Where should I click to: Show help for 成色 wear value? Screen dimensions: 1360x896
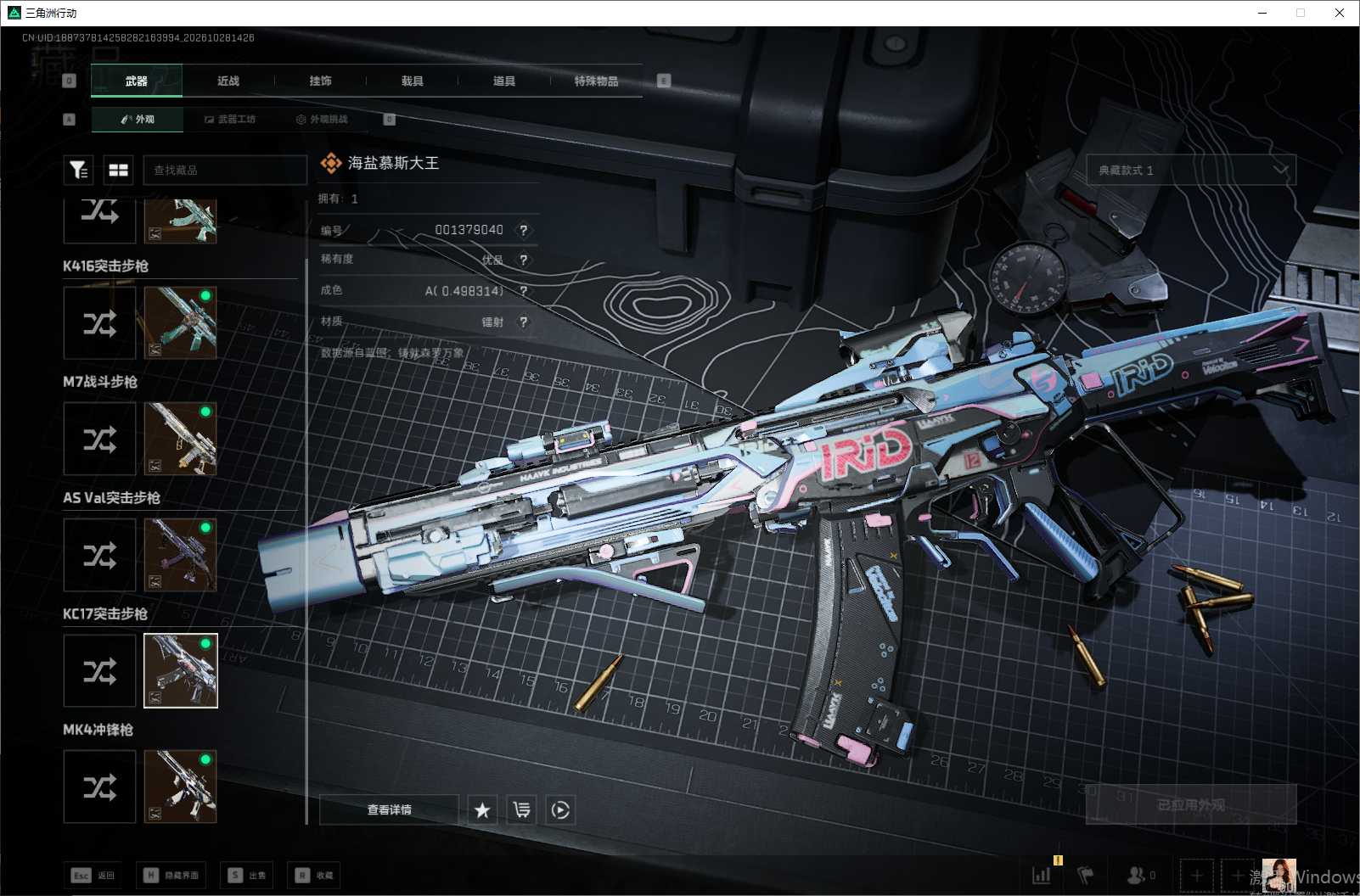(524, 291)
